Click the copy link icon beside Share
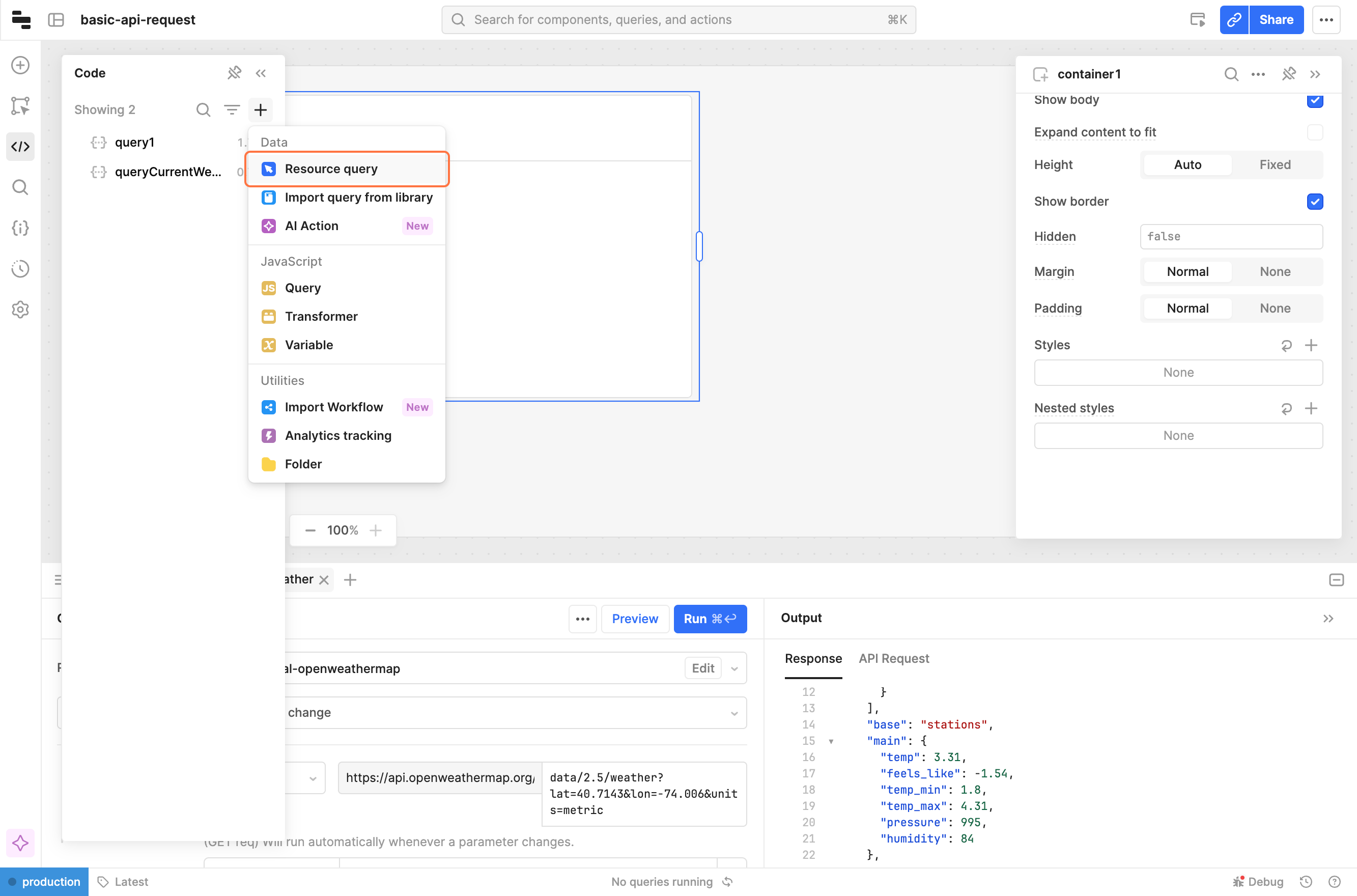The height and width of the screenshot is (896, 1357). 1234,19
